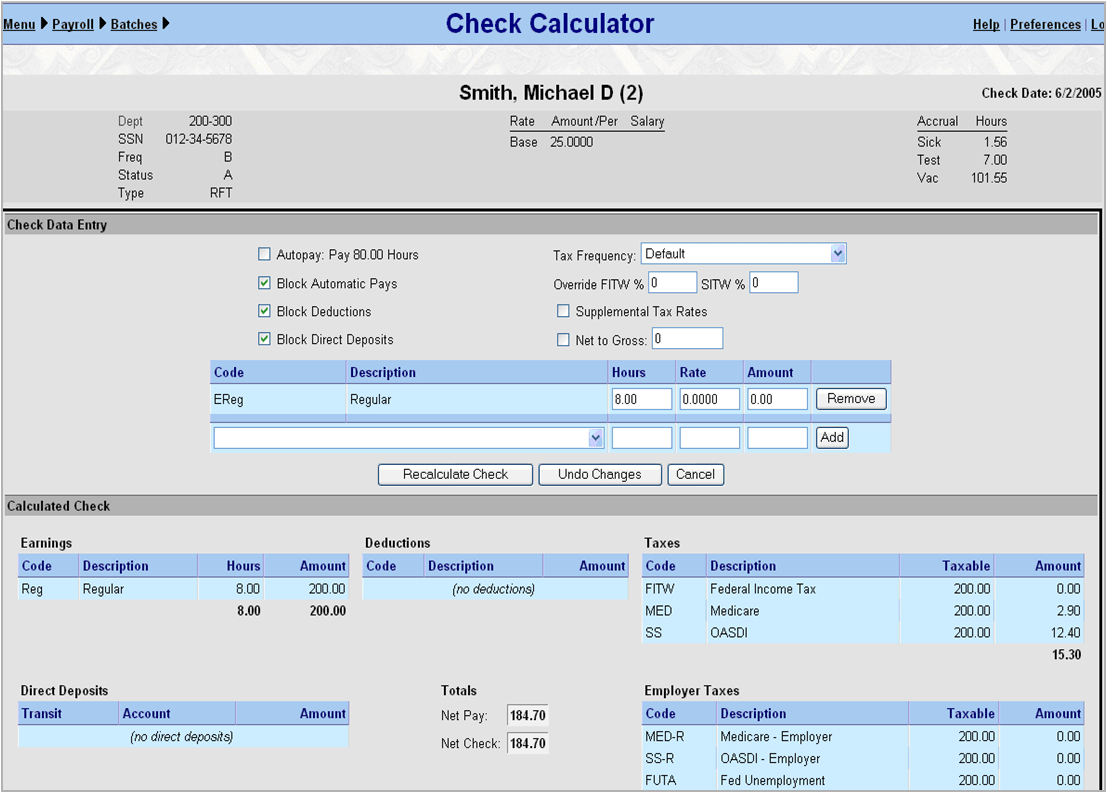Open the Batches breadcrumb link

click(x=133, y=25)
